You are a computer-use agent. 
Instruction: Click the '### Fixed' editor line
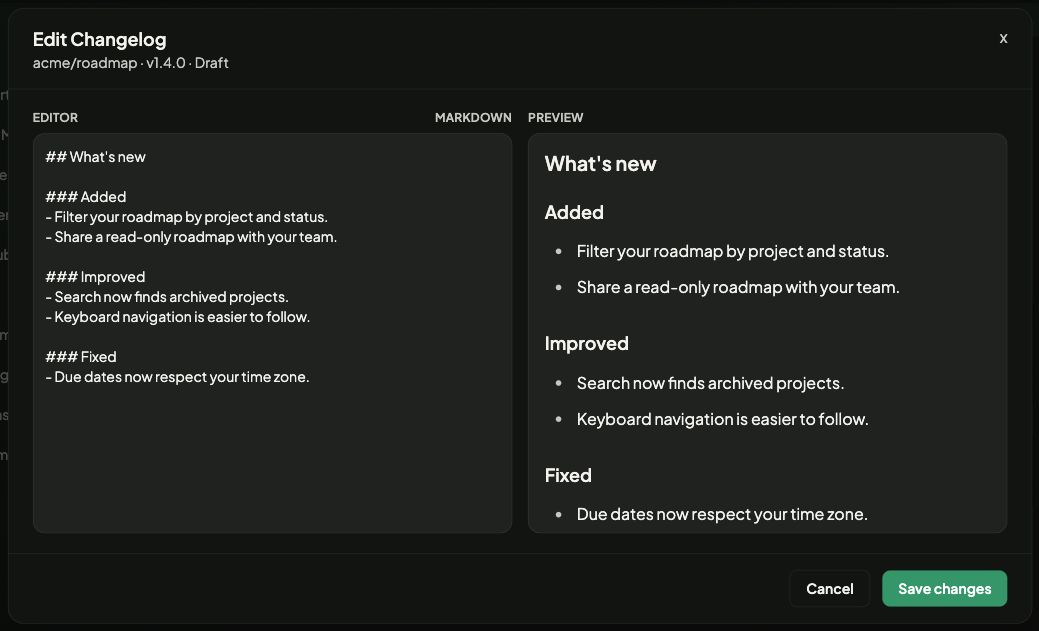(x=81, y=357)
